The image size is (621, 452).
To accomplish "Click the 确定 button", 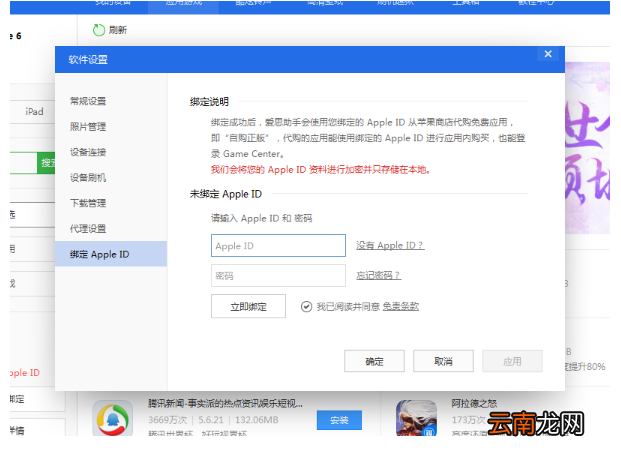I will [x=374, y=361].
